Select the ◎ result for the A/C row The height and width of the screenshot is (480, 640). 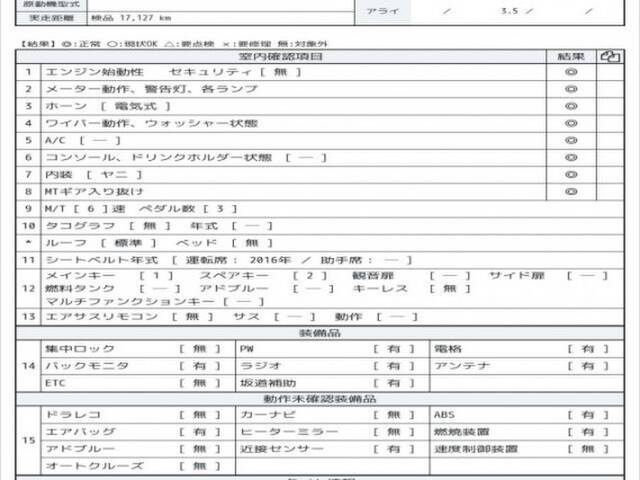[571, 141]
